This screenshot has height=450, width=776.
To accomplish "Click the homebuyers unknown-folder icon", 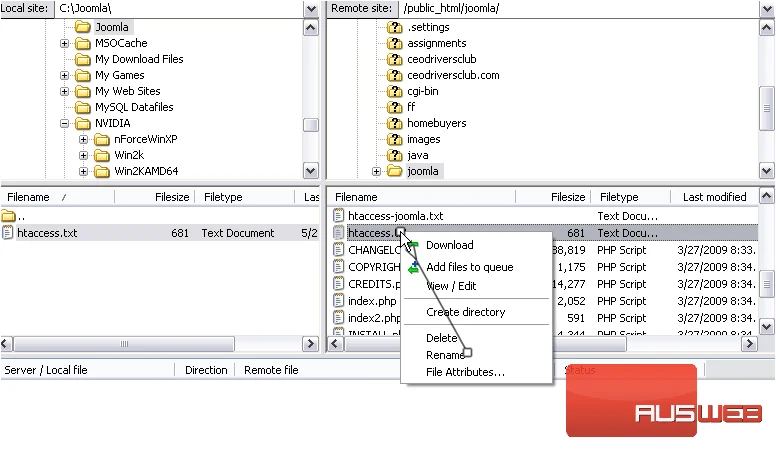I will pos(394,123).
